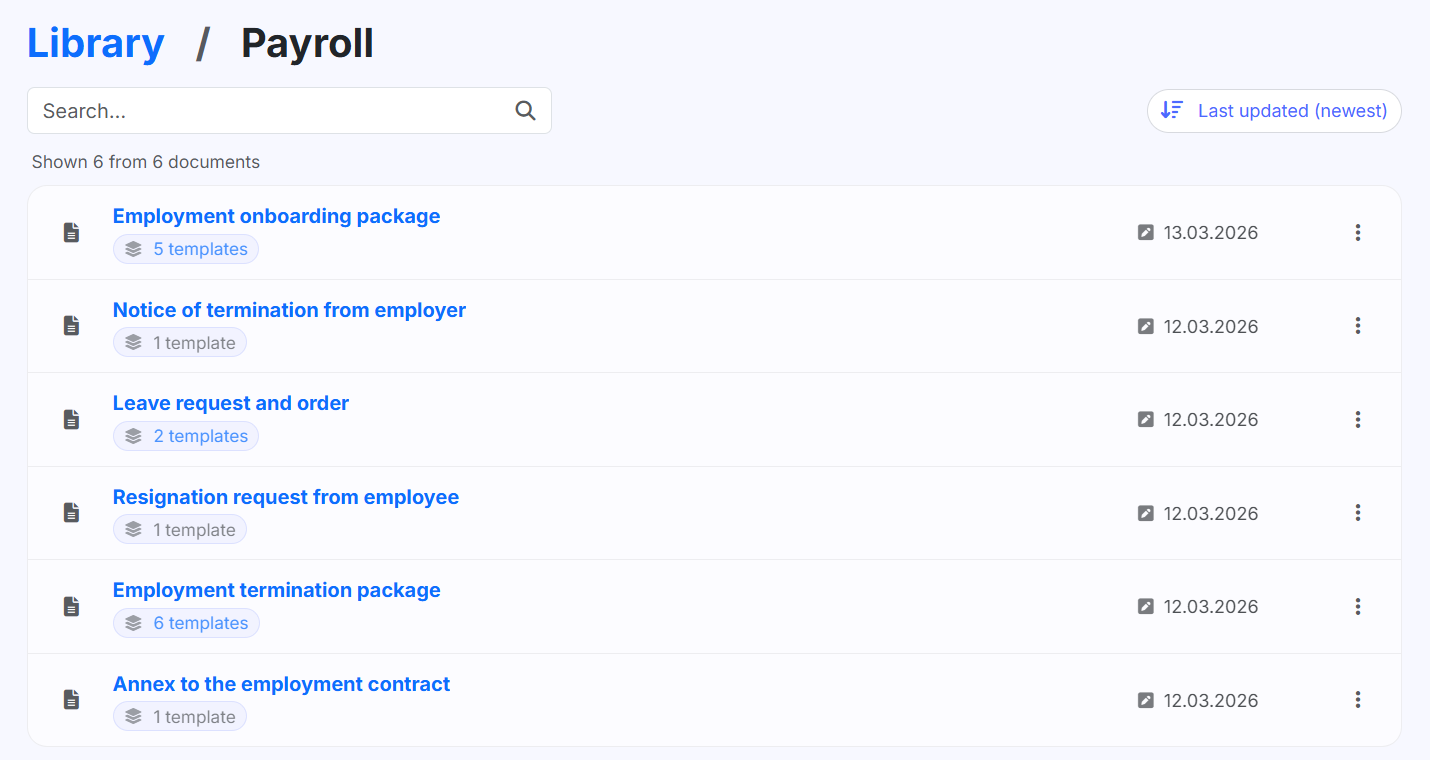The height and width of the screenshot is (760, 1430).
Task: Click the file icon next to Resignation request from employee
Action: pyautogui.click(x=71, y=512)
